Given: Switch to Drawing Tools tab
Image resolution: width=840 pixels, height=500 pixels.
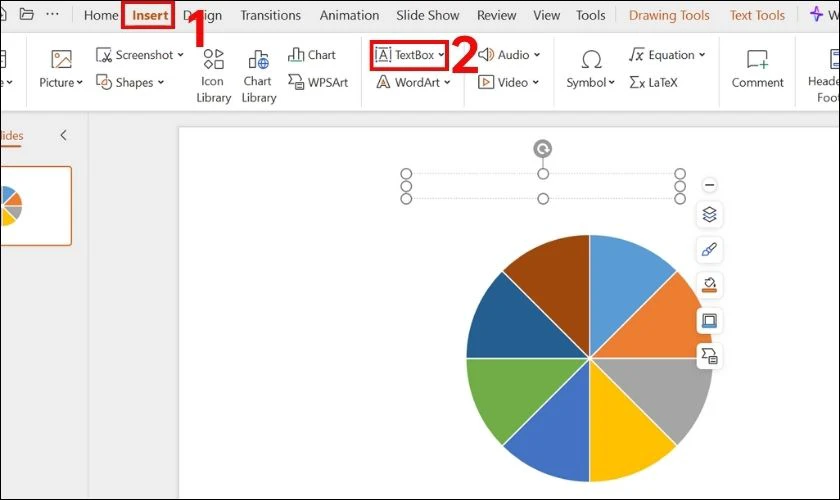Looking at the screenshot, I should point(669,16).
